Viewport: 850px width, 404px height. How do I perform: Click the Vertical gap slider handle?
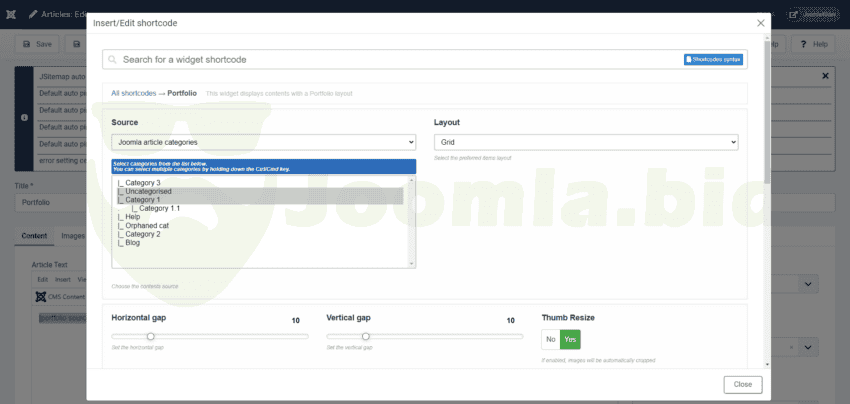365,336
